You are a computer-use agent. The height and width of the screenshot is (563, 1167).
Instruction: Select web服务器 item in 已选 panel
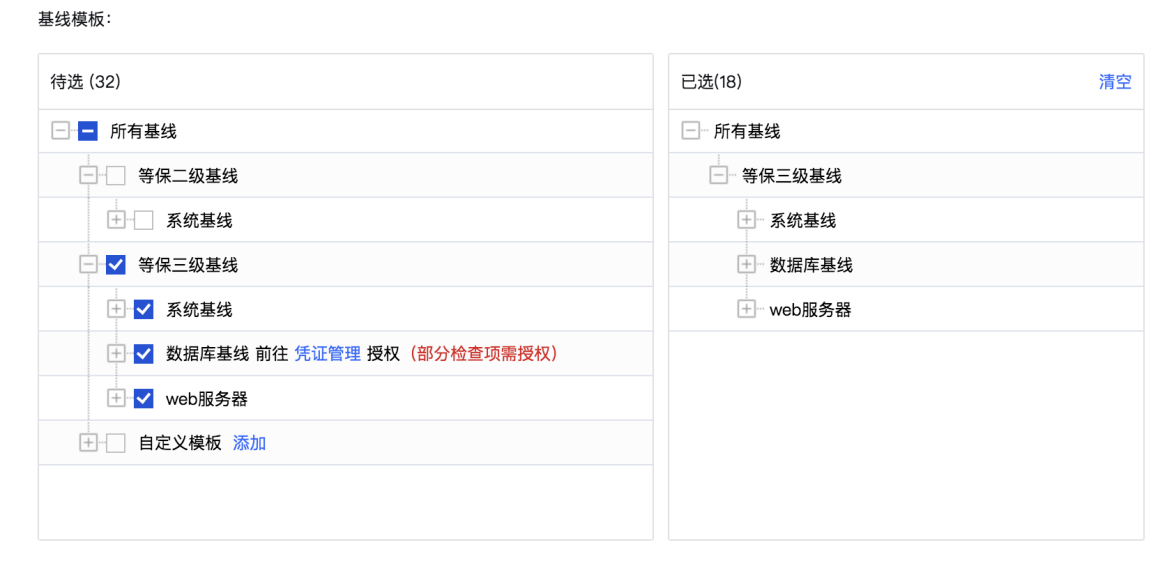point(810,309)
